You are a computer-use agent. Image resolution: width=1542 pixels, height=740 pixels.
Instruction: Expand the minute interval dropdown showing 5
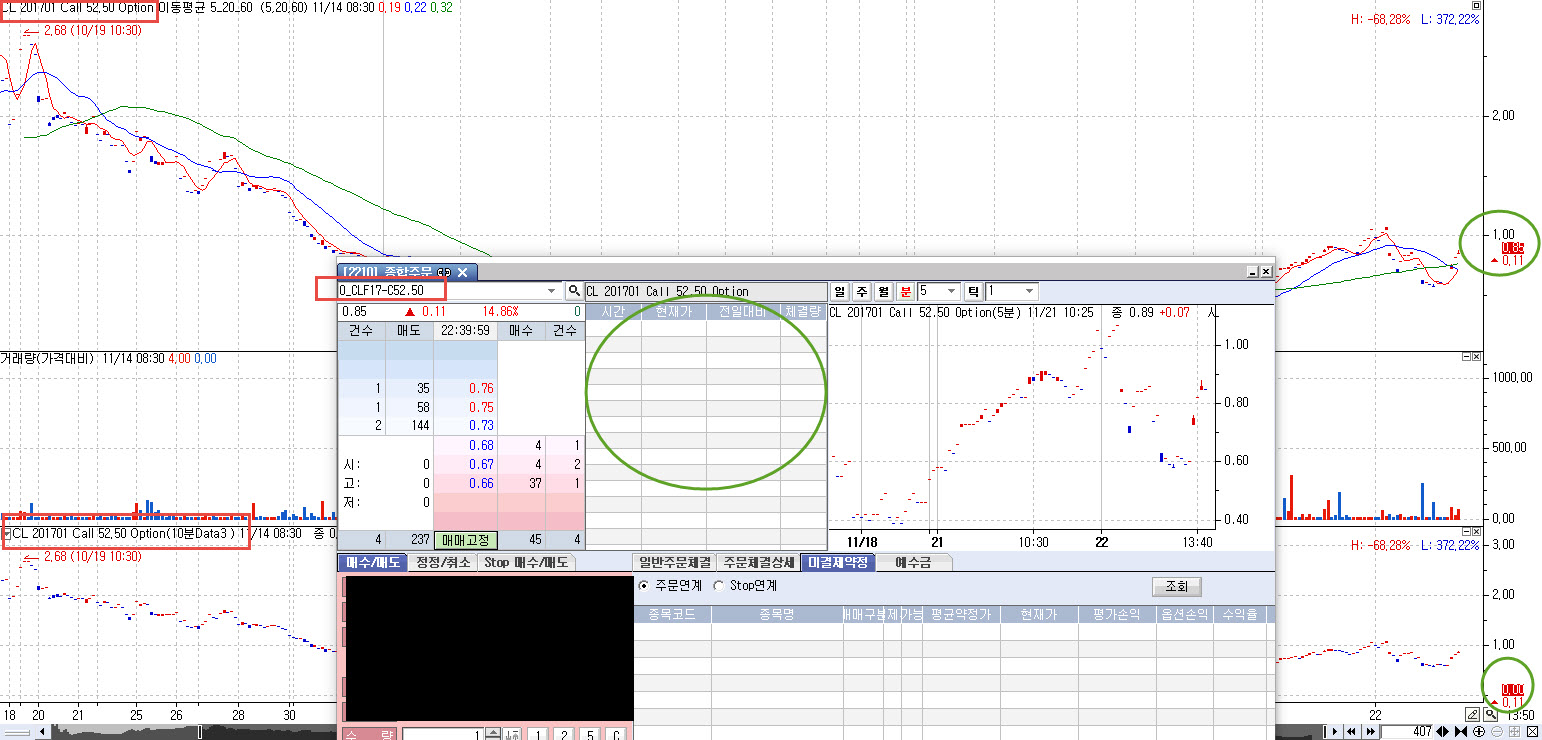[x=951, y=291]
